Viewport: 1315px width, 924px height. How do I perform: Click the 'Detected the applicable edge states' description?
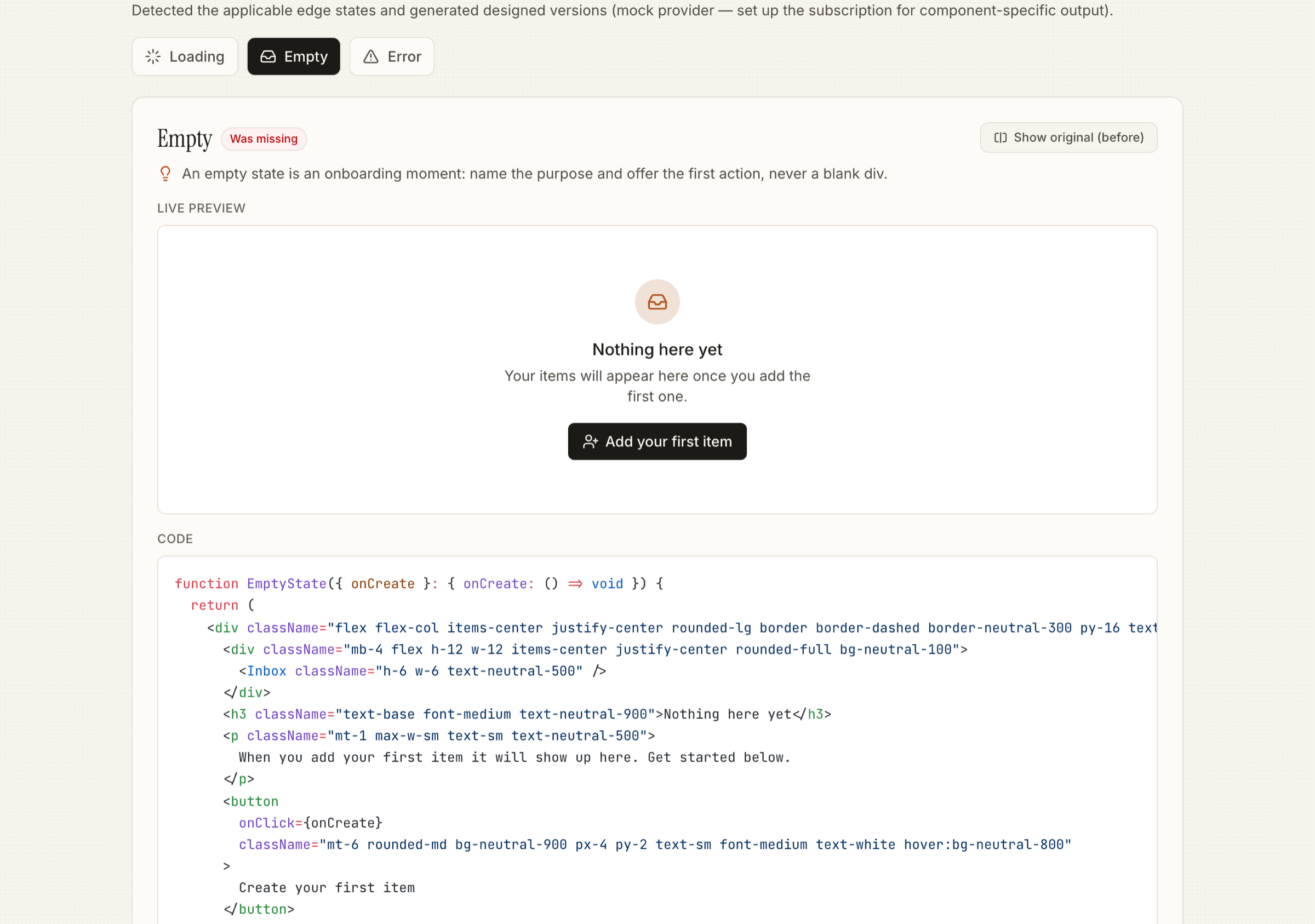(622, 10)
